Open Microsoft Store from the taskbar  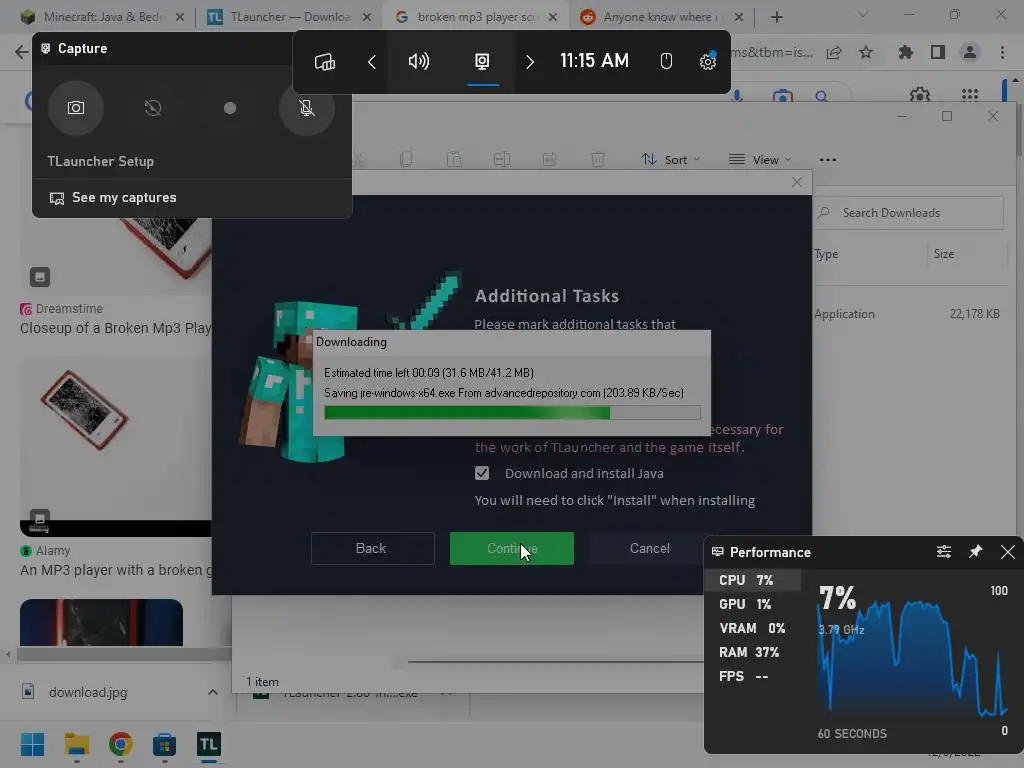click(165, 744)
